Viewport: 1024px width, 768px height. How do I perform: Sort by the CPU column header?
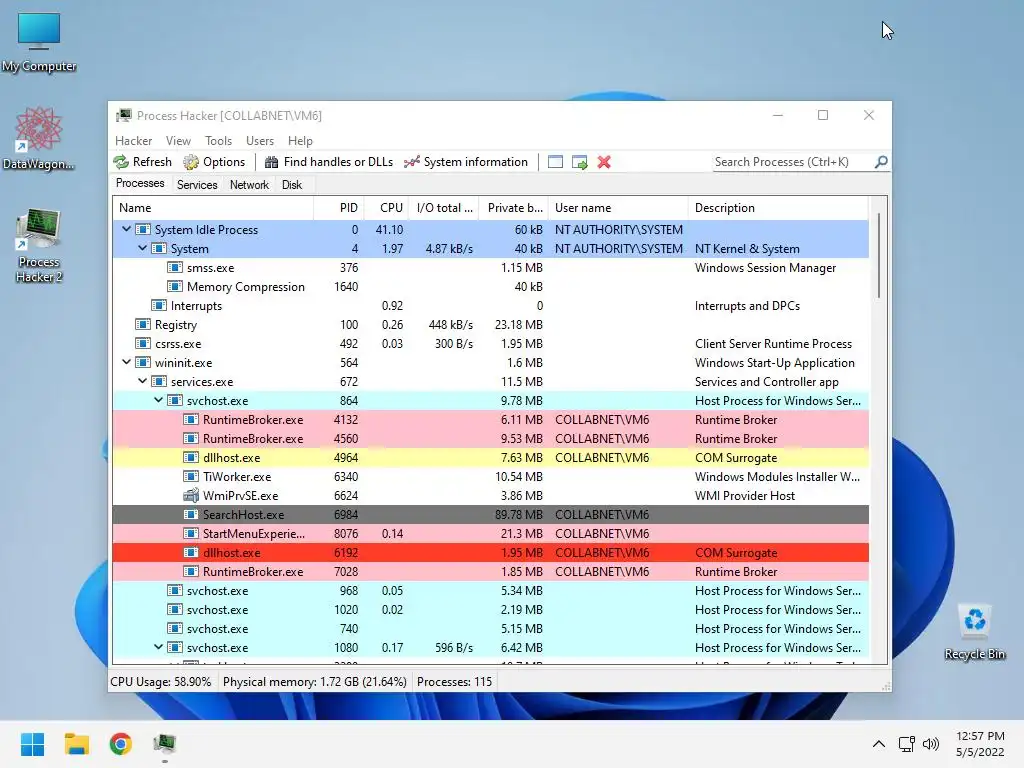[x=386, y=208]
